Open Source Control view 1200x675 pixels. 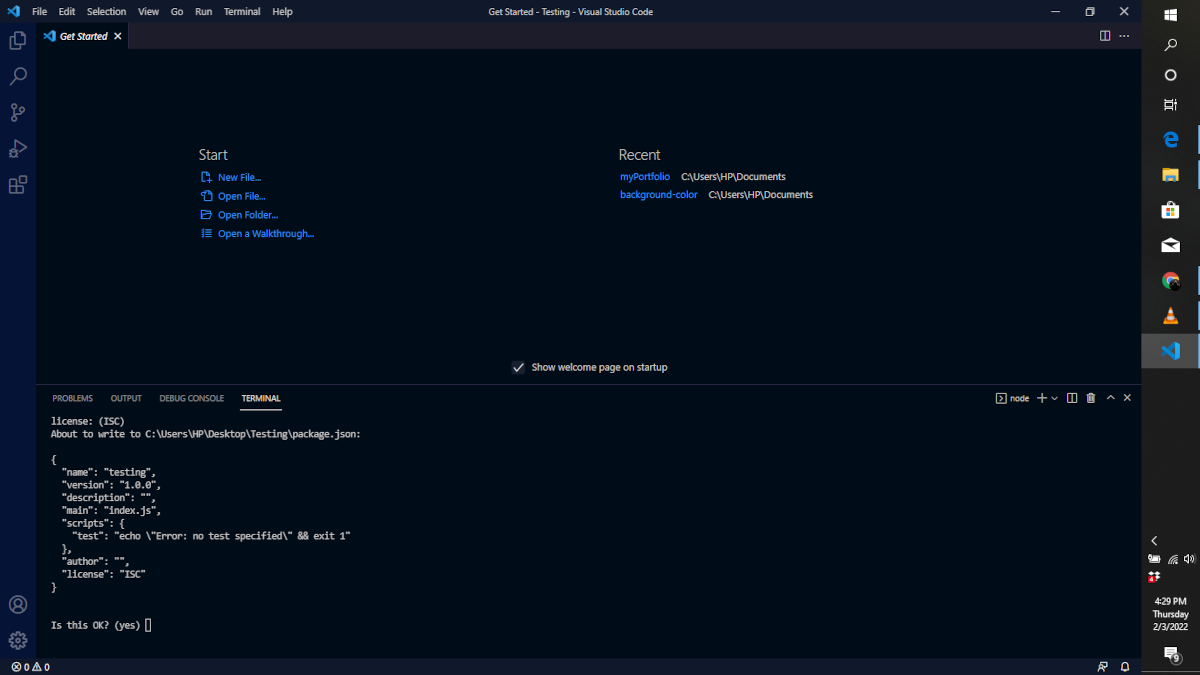[x=18, y=112]
